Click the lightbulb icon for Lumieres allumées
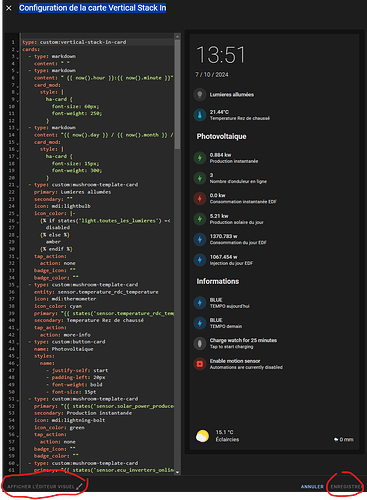 point(200,95)
